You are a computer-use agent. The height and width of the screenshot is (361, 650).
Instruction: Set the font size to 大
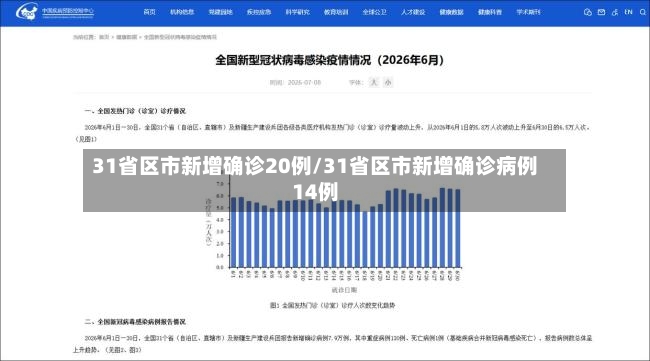point(374,82)
